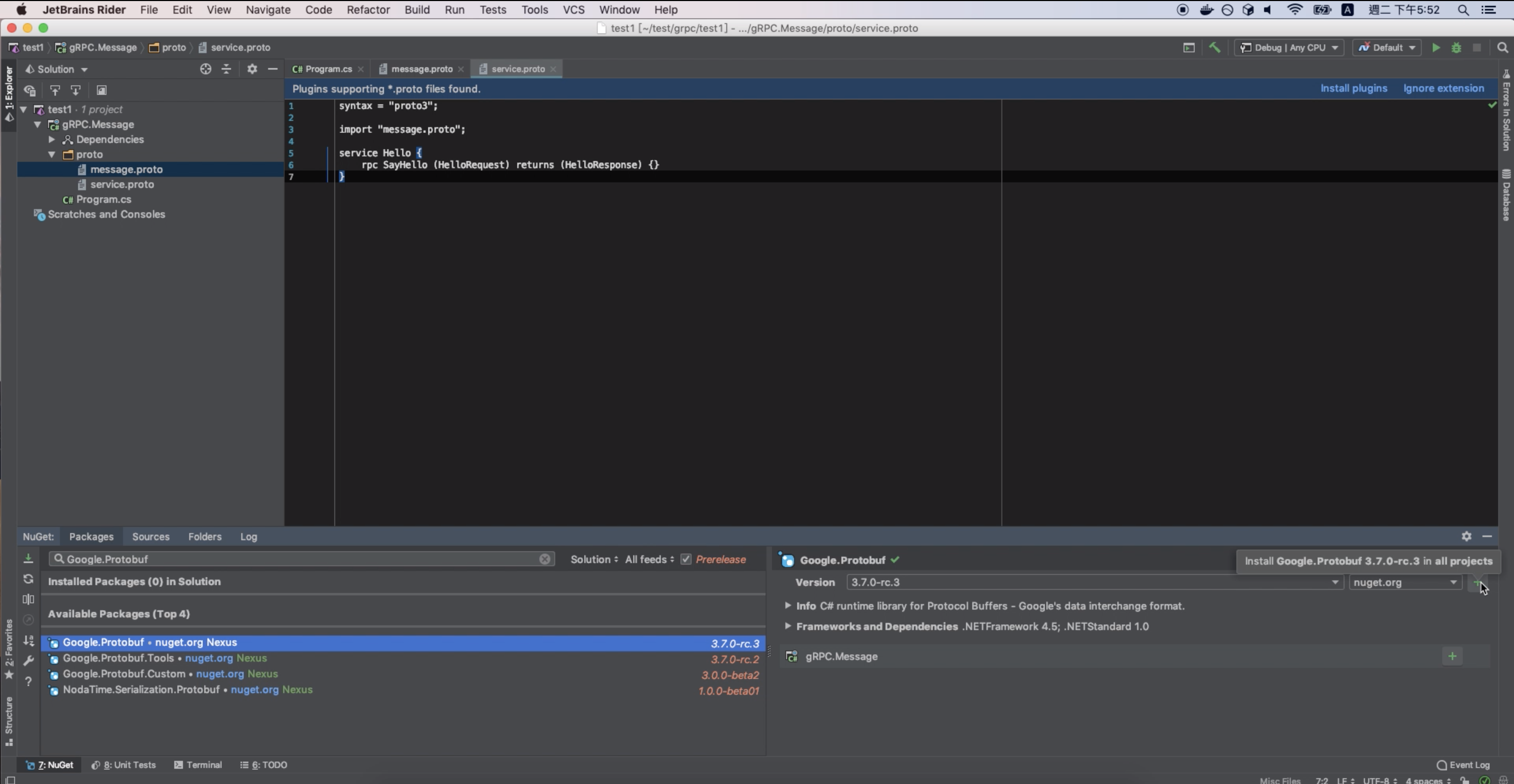Viewport: 1514px width, 784px height.
Task: Click the Install plugins link
Action: pos(1354,88)
